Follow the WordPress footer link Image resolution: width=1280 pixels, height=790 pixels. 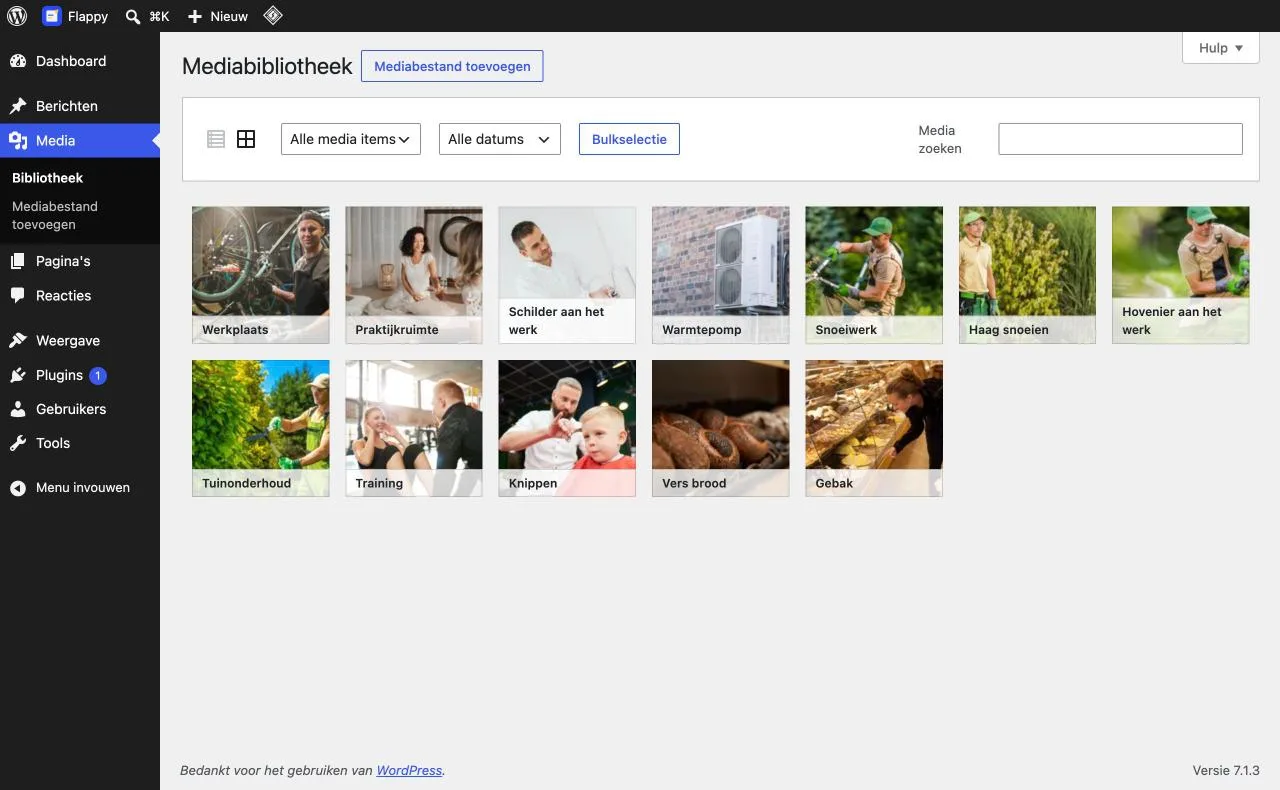coord(409,771)
